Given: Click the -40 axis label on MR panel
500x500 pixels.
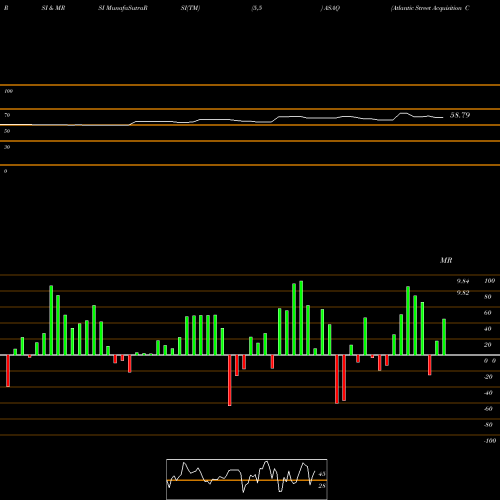Looking at the screenshot, I should point(488,393).
